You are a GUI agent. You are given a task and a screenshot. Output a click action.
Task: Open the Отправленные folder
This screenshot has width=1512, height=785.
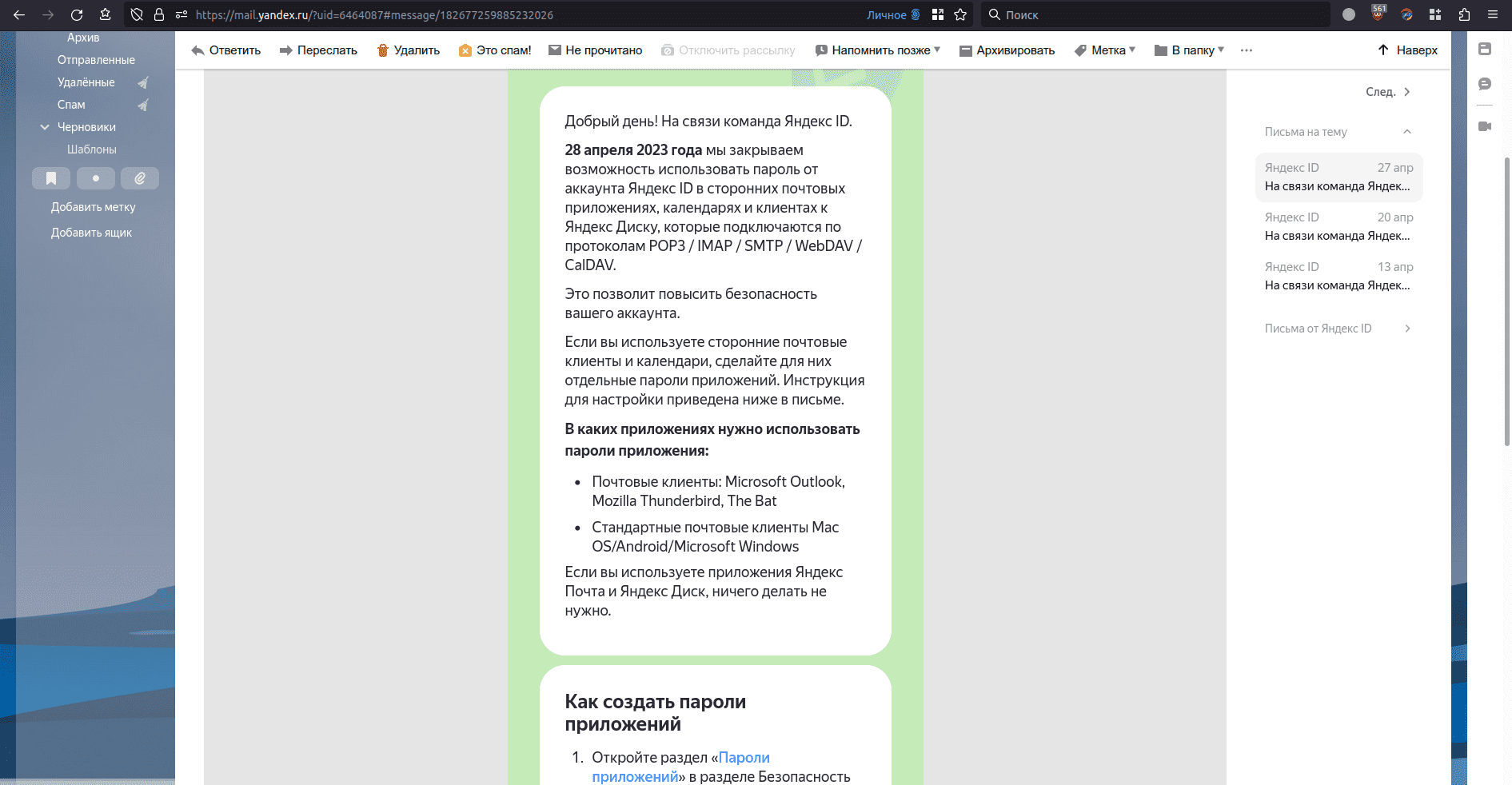click(96, 60)
